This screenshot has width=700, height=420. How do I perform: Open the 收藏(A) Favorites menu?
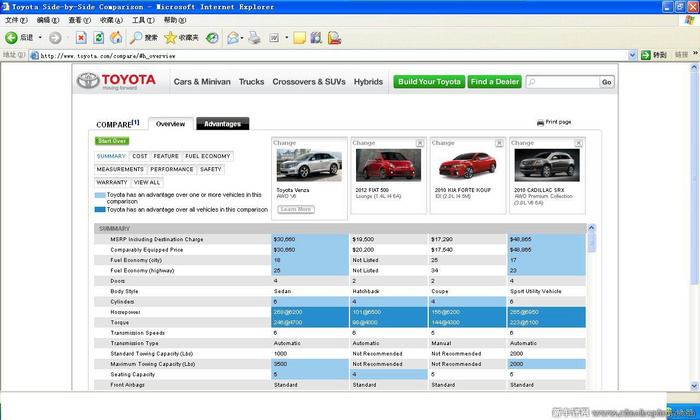(111, 20)
